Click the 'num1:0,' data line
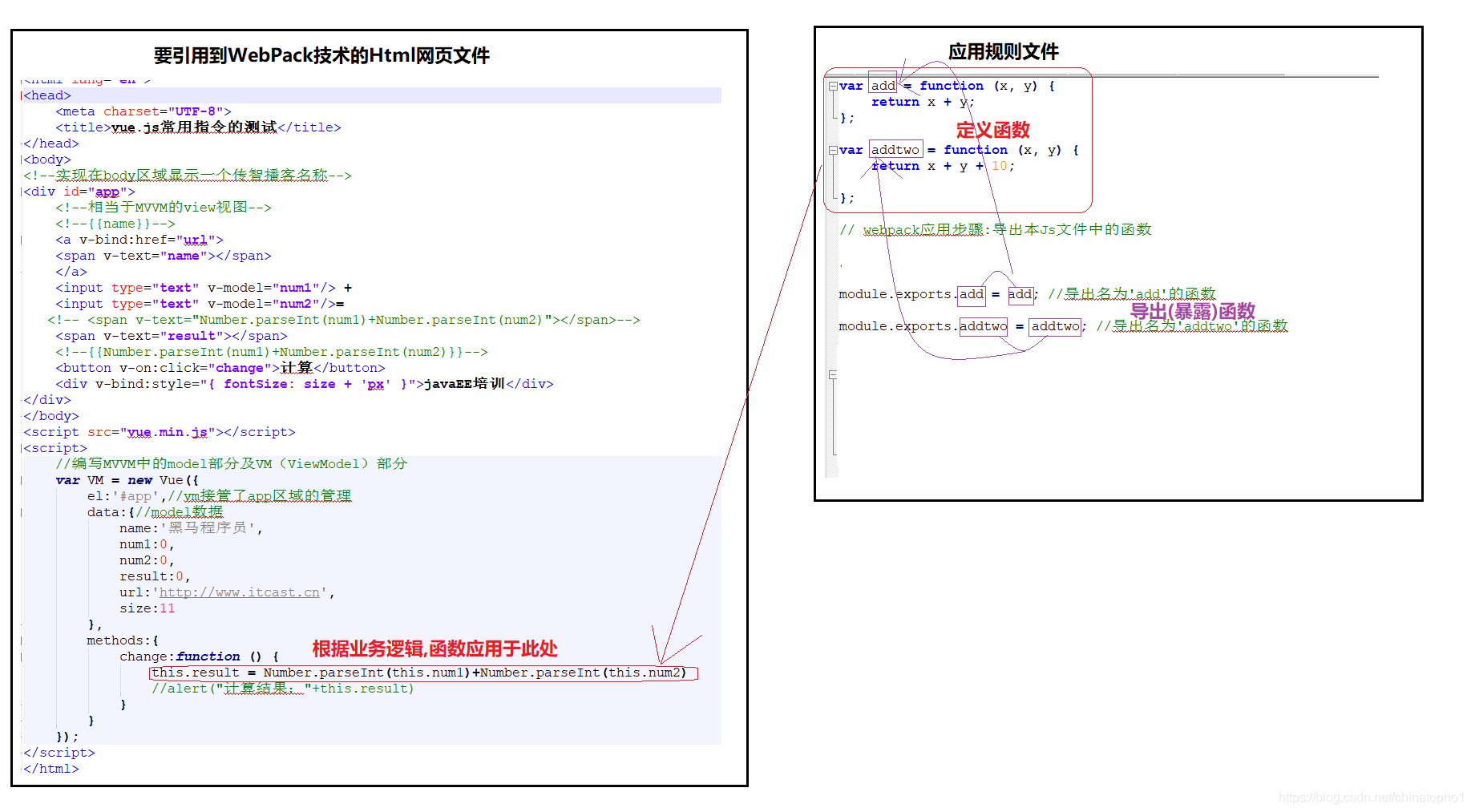The width and height of the screenshot is (1471, 812). coord(147,544)
